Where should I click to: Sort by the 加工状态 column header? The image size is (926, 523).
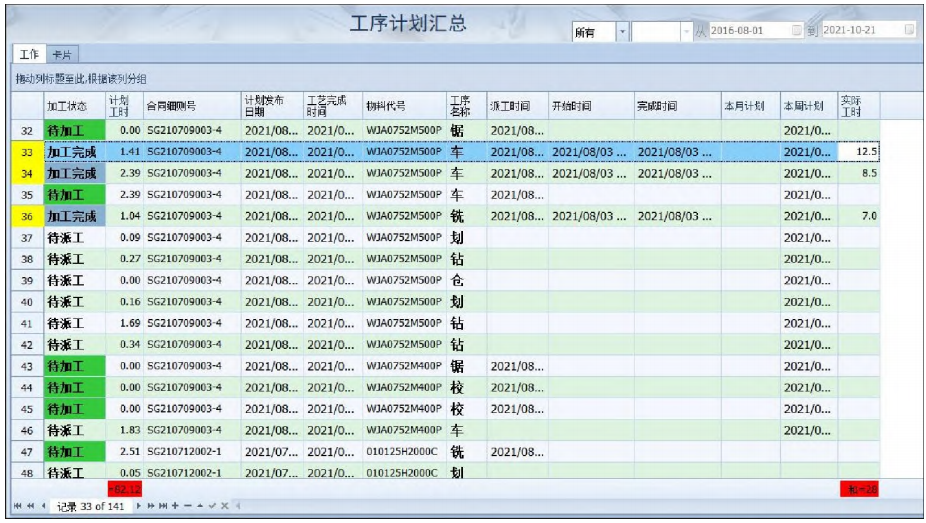[72, 106]
